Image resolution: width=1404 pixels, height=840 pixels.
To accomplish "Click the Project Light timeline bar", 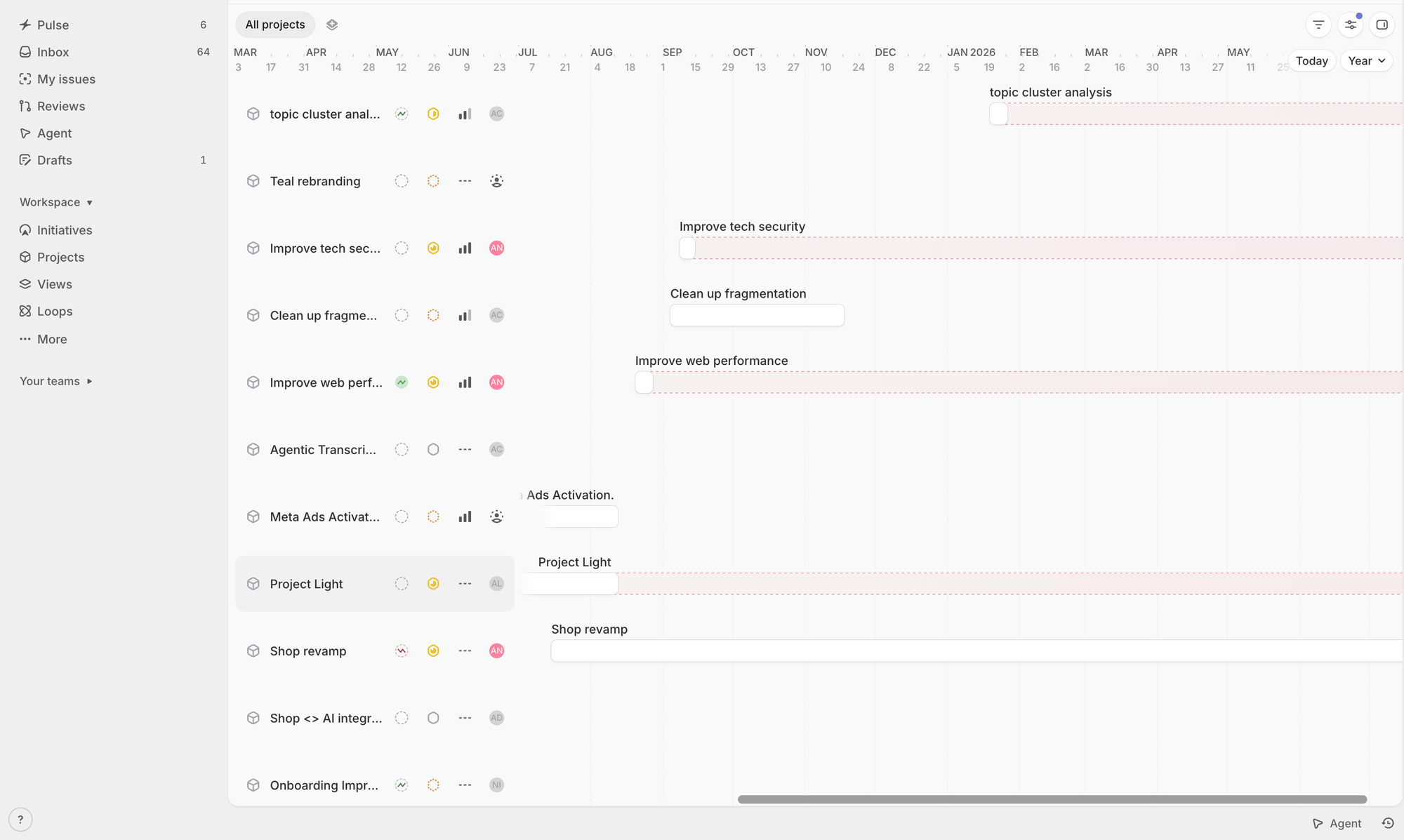I will (x=570, y=584).
